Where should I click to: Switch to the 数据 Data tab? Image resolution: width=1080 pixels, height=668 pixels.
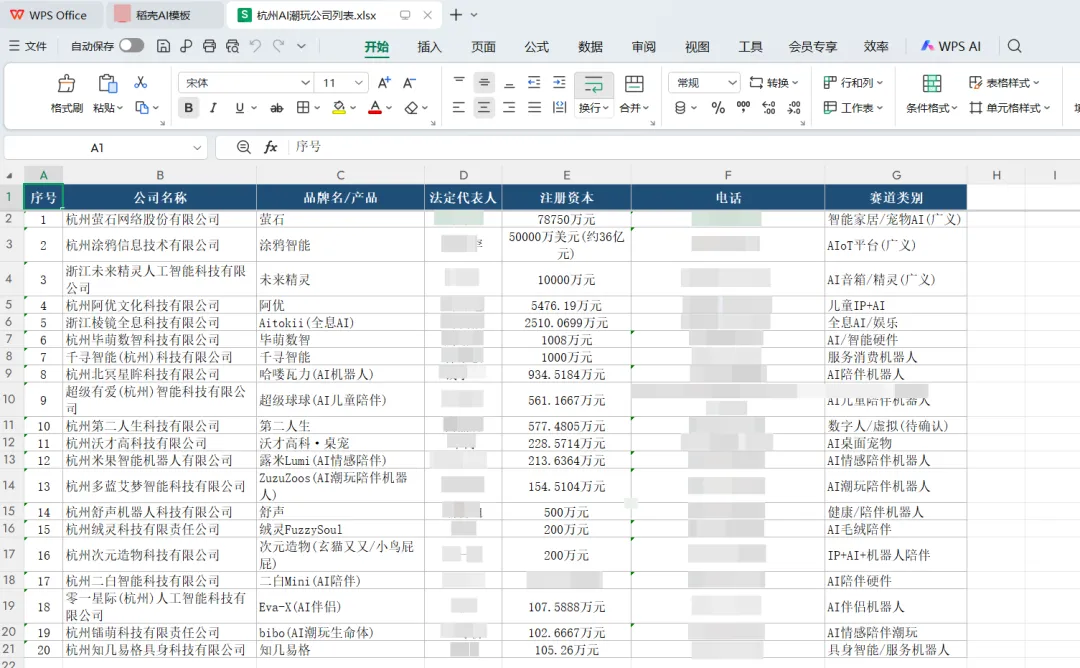pos(590,47)
